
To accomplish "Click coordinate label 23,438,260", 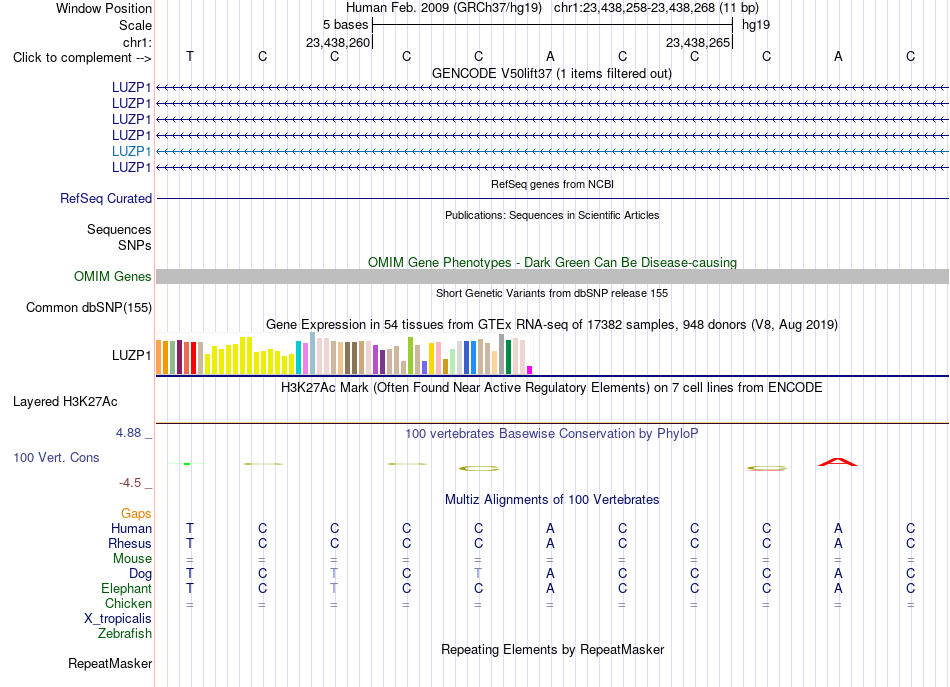I will [337, 42].
